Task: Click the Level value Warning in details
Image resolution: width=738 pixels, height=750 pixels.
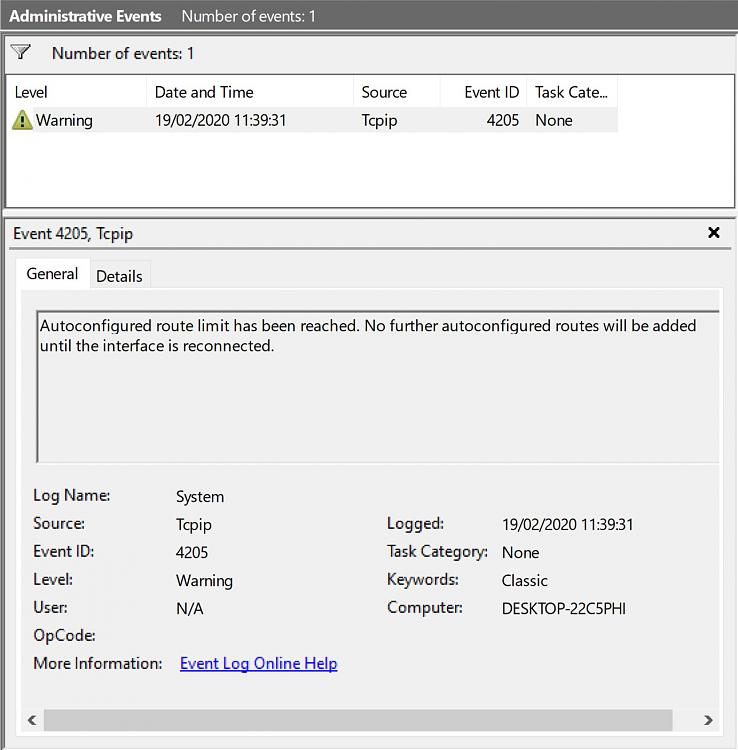Action: (204, 581)
